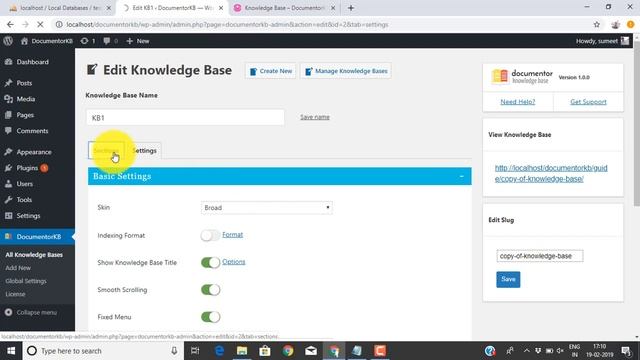640x360 pixels.
Task: Select All Knowledge Bases submenu
Action: pyautogui.click(x=34, y=255)
